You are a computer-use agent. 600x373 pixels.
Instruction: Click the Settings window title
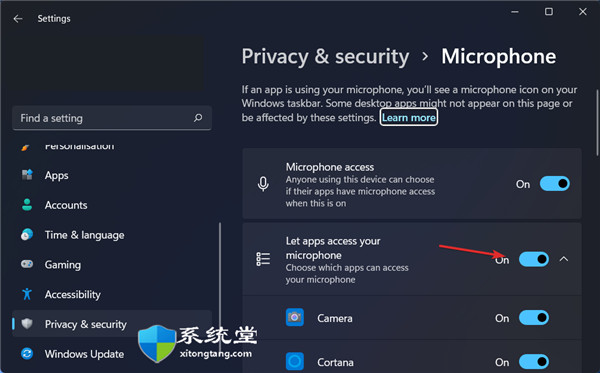click(54, 19)
